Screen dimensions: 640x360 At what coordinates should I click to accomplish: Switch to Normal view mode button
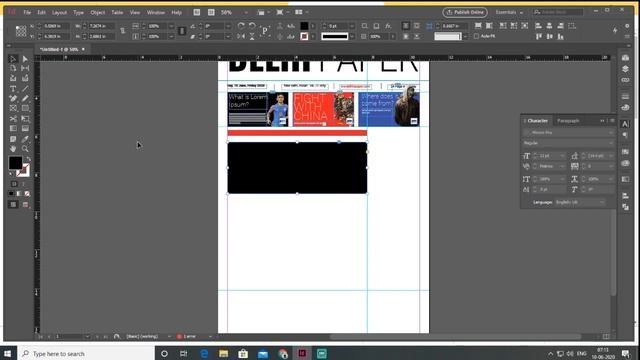[13, 204]
